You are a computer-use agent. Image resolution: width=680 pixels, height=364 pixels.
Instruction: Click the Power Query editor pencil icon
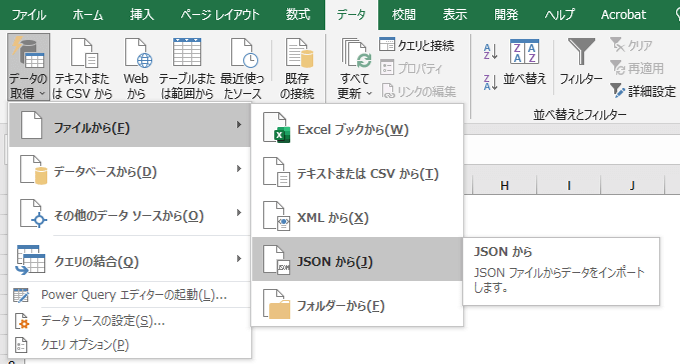point(21,295)
